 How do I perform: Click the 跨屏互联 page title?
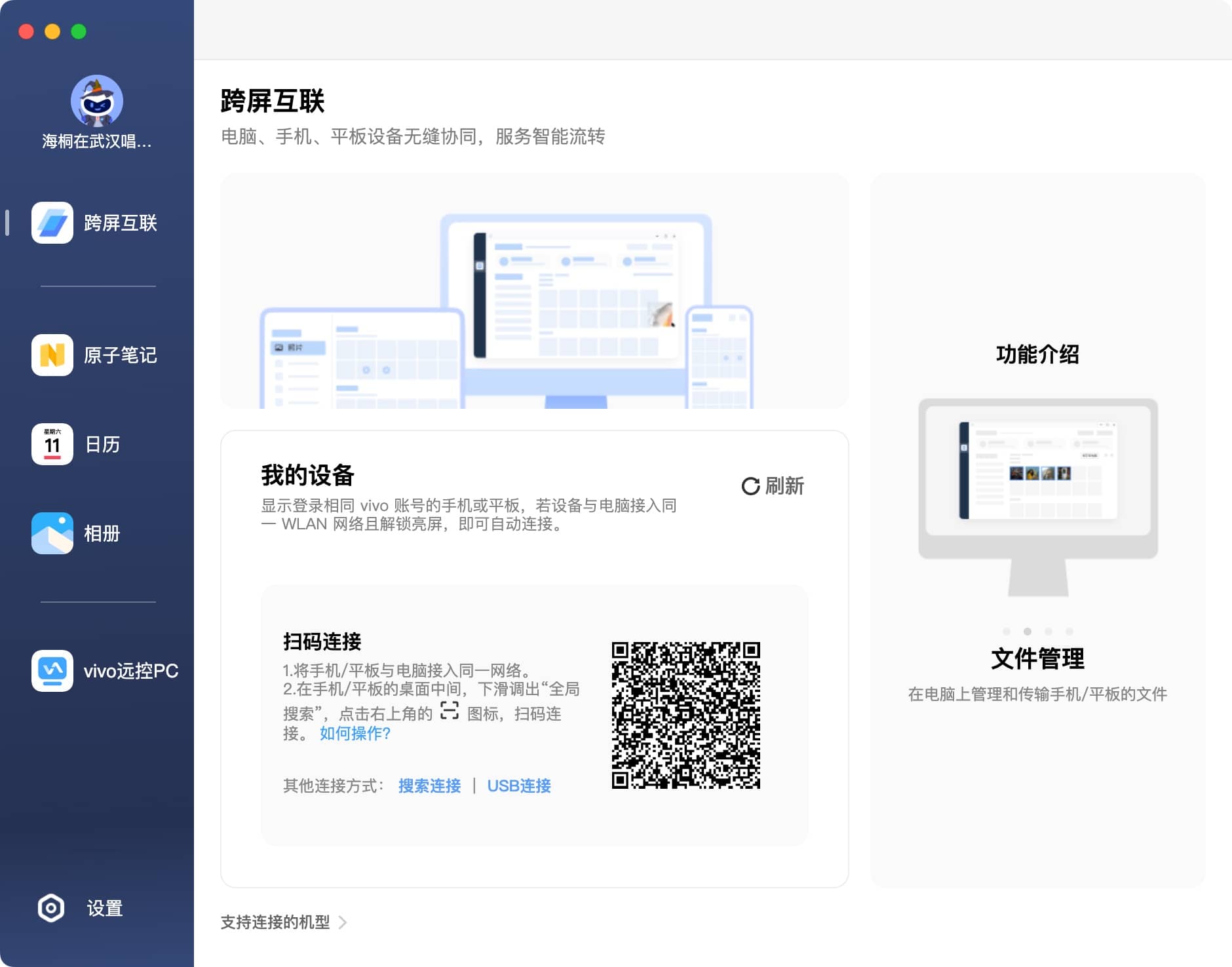click(273, 101)
